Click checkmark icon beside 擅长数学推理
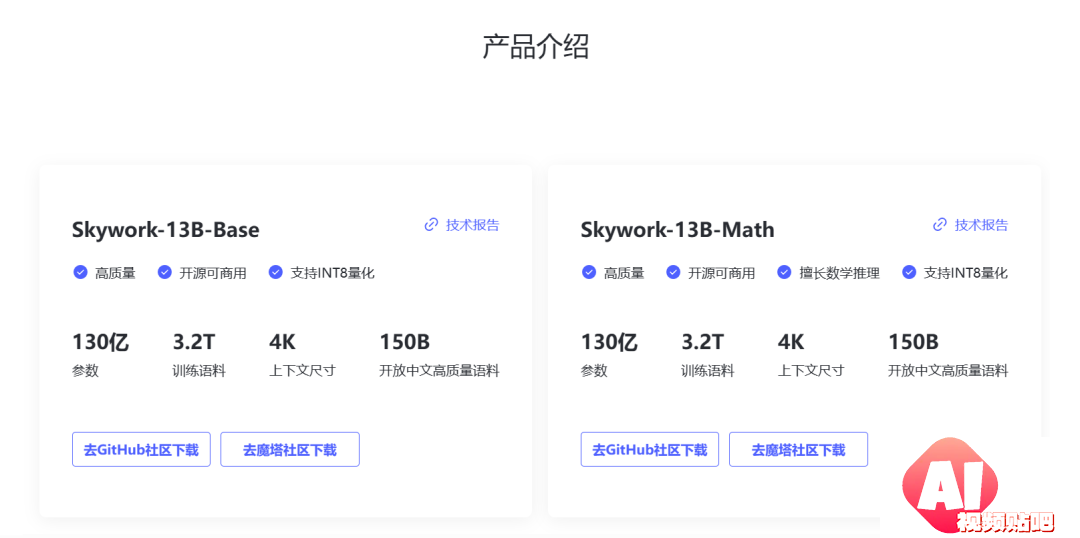Image resolution: width=1080 pixels, height=538 pixels. [784, 272]
